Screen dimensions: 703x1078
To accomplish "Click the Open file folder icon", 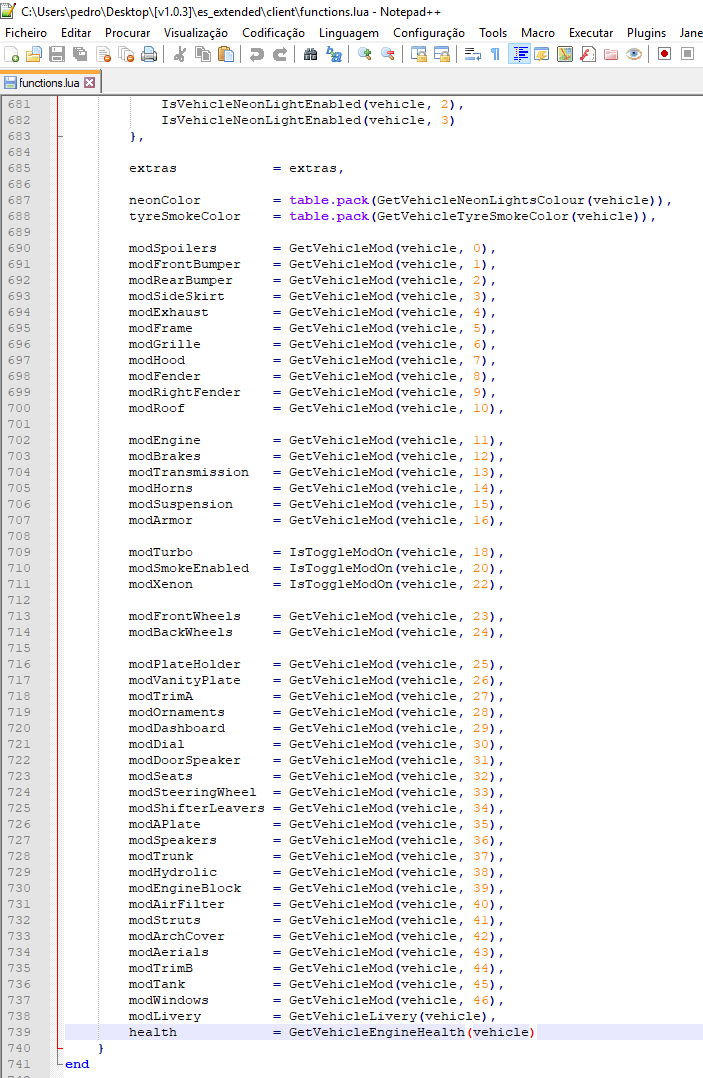I will [34, 54].
